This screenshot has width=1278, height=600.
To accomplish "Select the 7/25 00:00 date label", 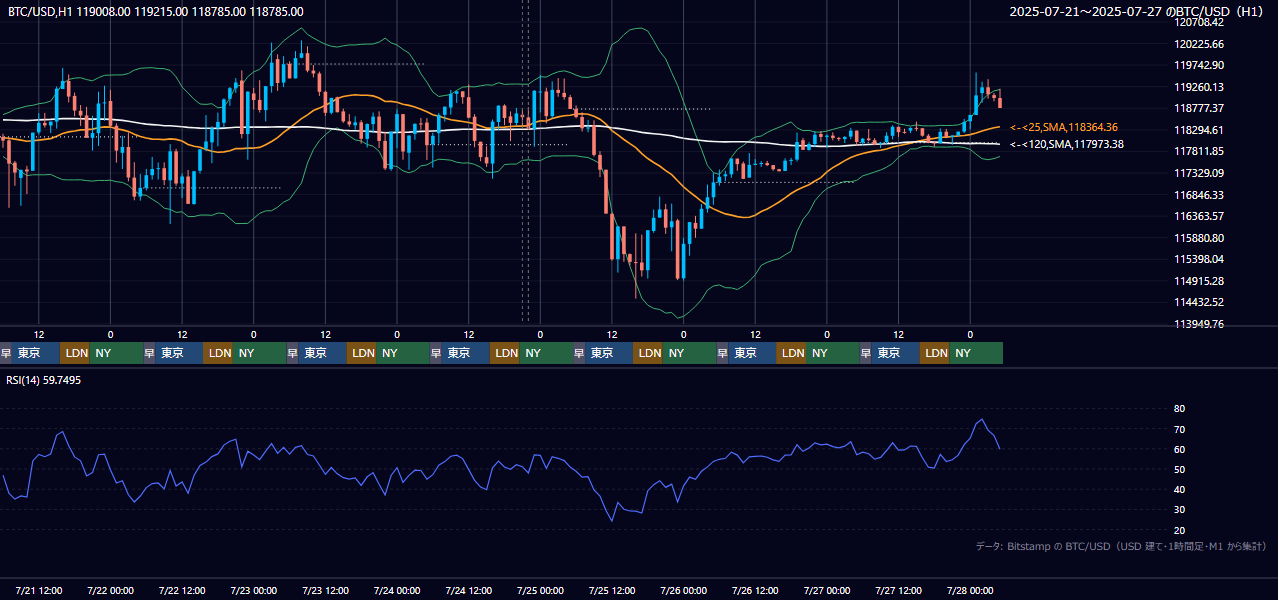I will (x=541, y=590).
